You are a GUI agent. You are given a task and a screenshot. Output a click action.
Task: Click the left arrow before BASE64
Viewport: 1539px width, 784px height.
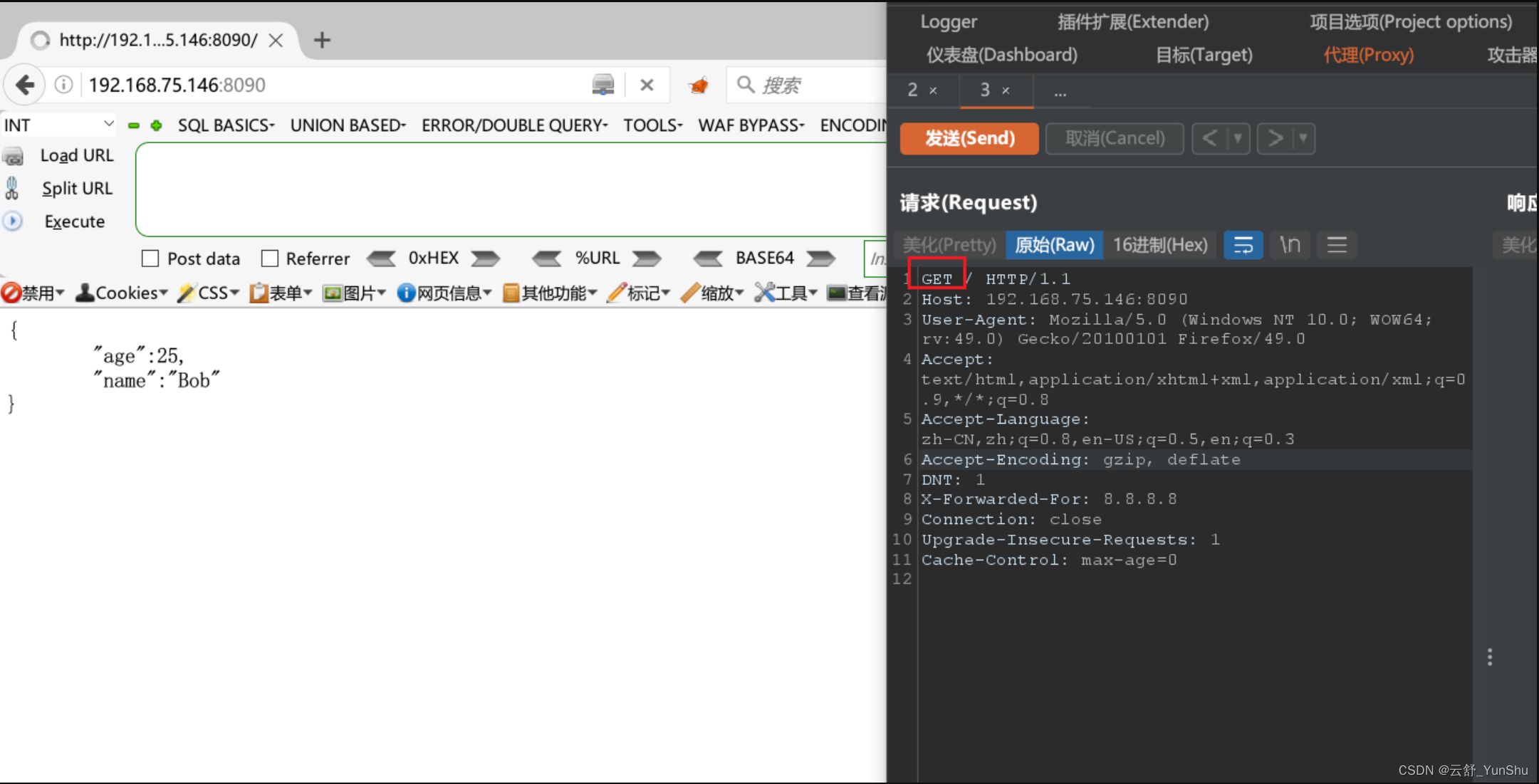(708, 258)
